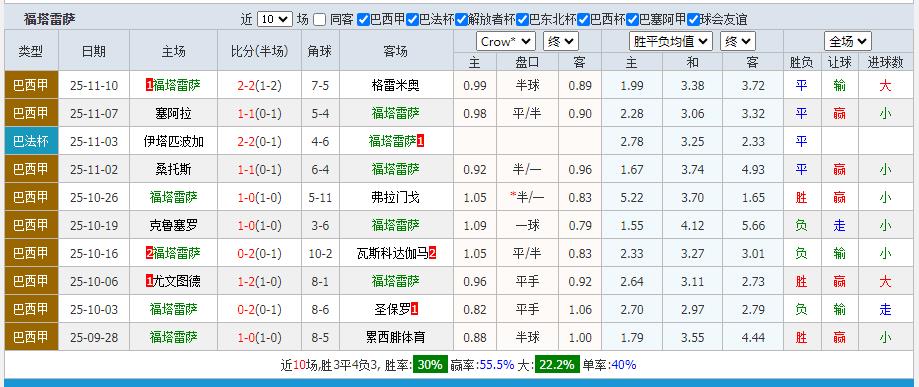
Task: Open the Crow* bookmaker dropdown
Action: pyautogui.click(x=505, y=42)
